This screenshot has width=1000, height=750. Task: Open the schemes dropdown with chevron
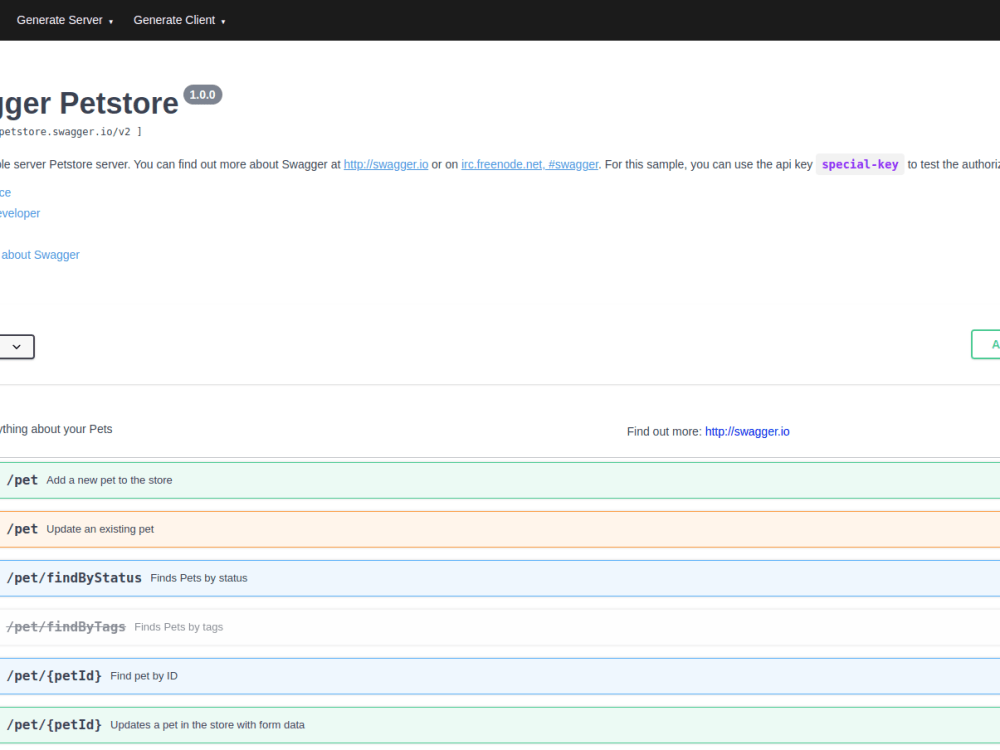17,347
